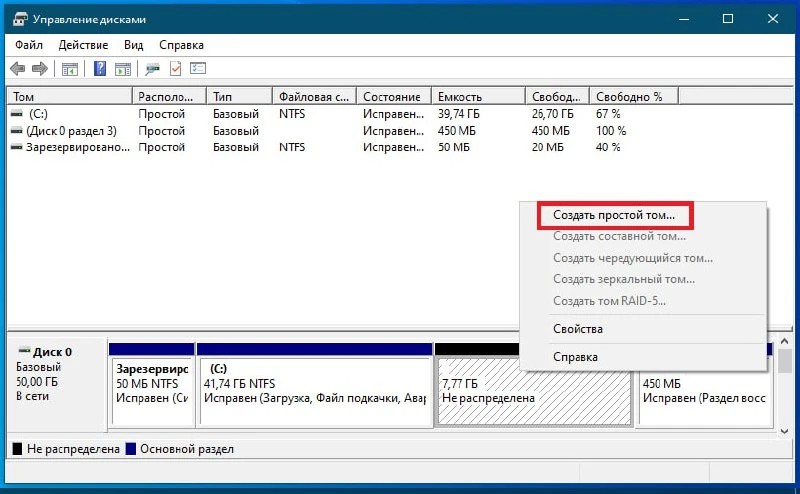The height and width of the screenshot is (494, 800).
Task: Click the Disk Management app icon in title bar
Action: click(20, 19)
